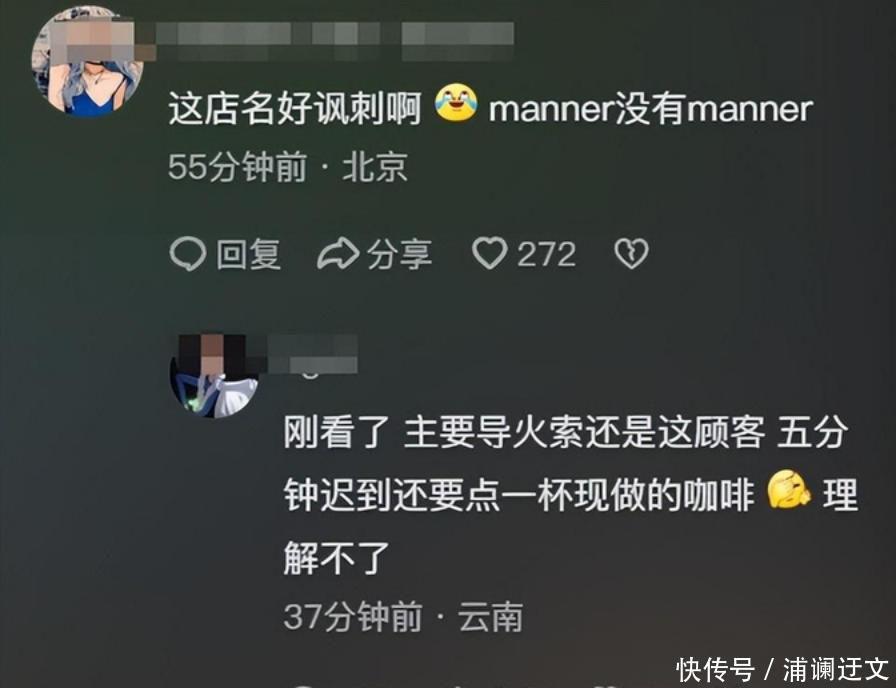Click the share arrow icon
The height and width of the screenshot is (688, 896).
click(x=338, y=254)
